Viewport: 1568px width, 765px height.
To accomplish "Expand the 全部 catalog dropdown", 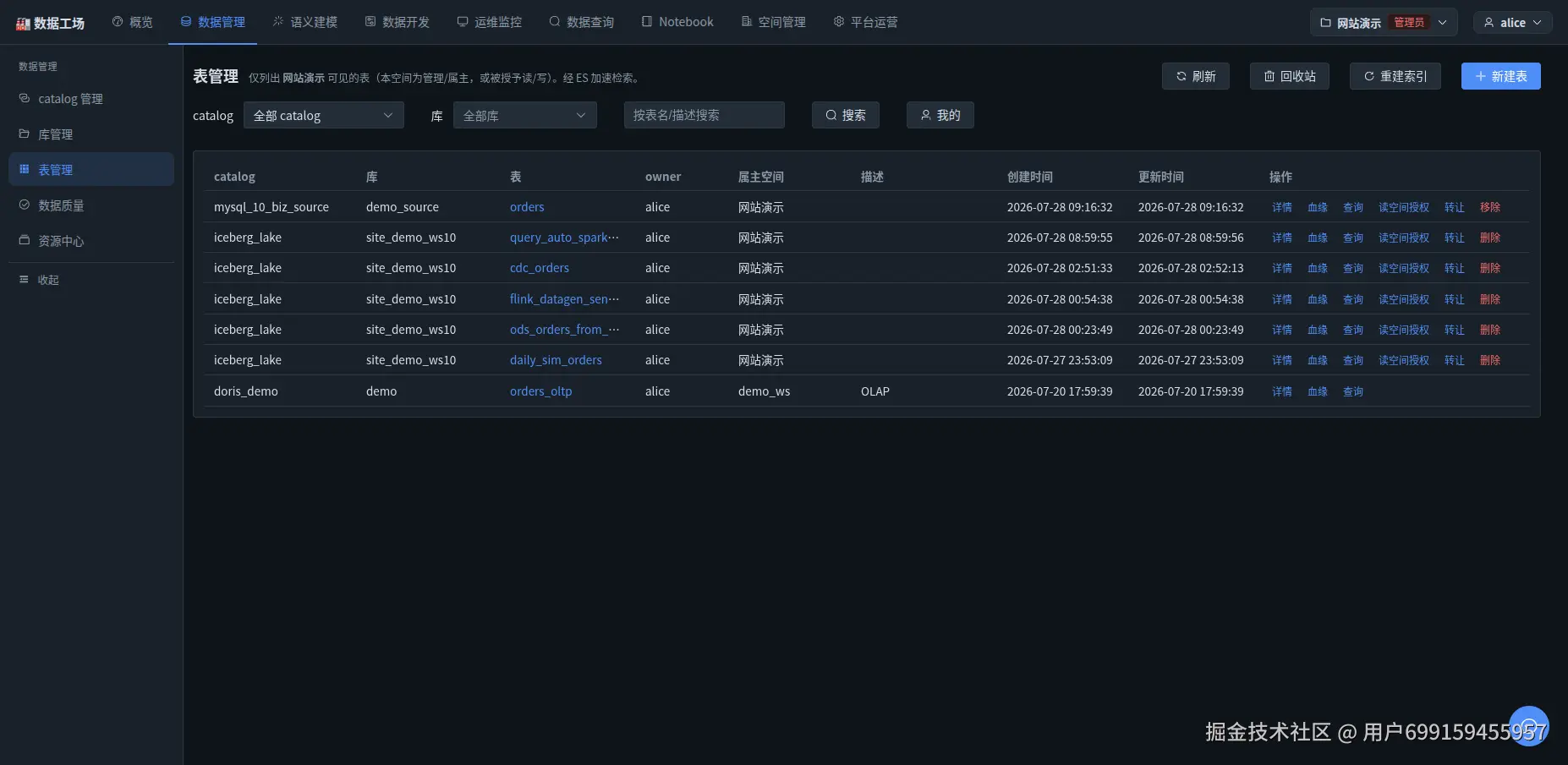I will [x=324, y=115].
